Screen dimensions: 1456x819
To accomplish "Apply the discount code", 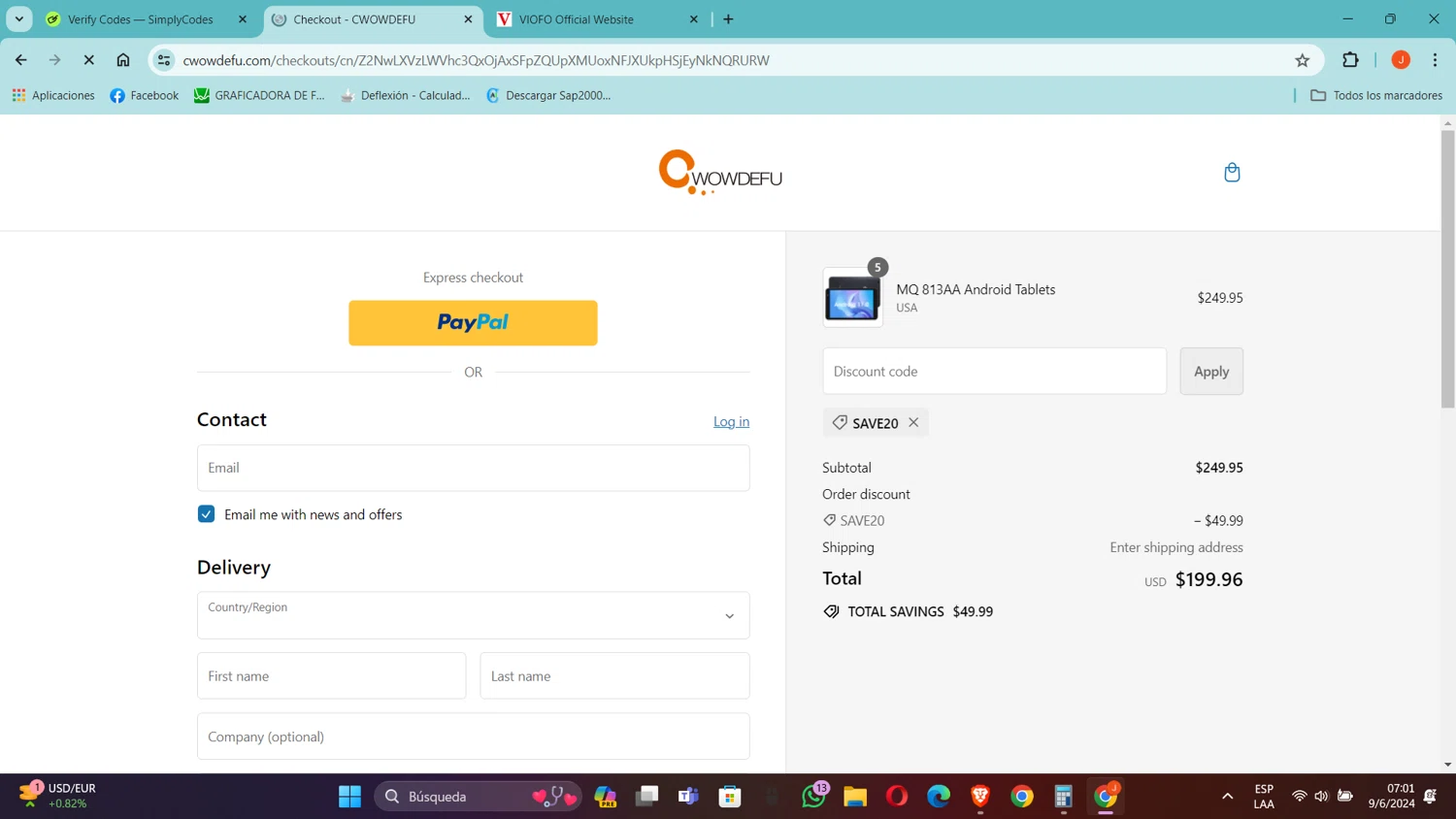I will pos(1211,371).
